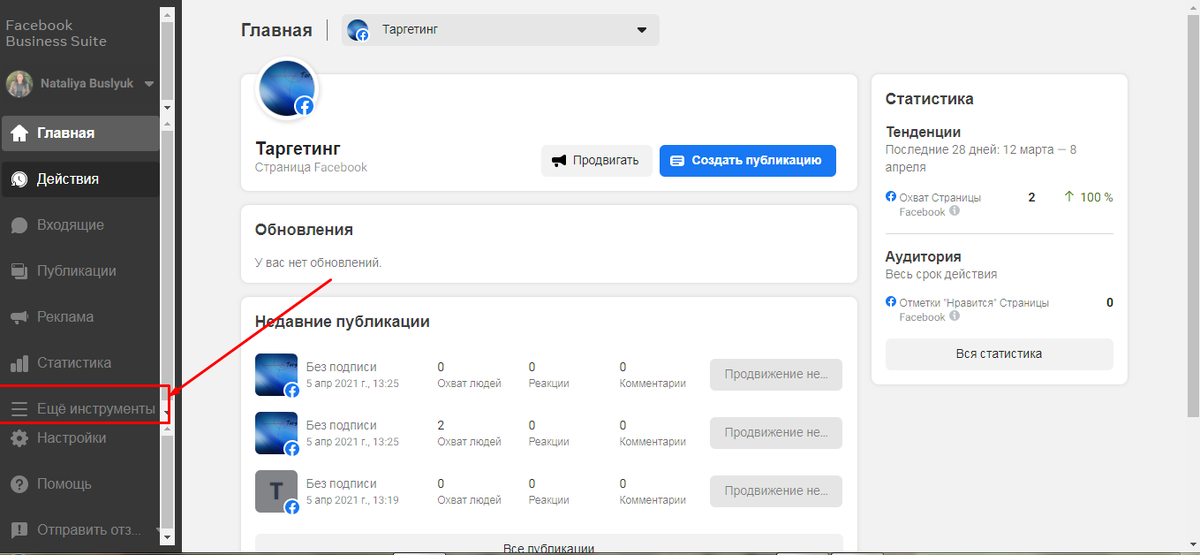Click thumbnail of post with 2 Охват людей
This screenshot has width=1200, height=555.
click(277, 433)
